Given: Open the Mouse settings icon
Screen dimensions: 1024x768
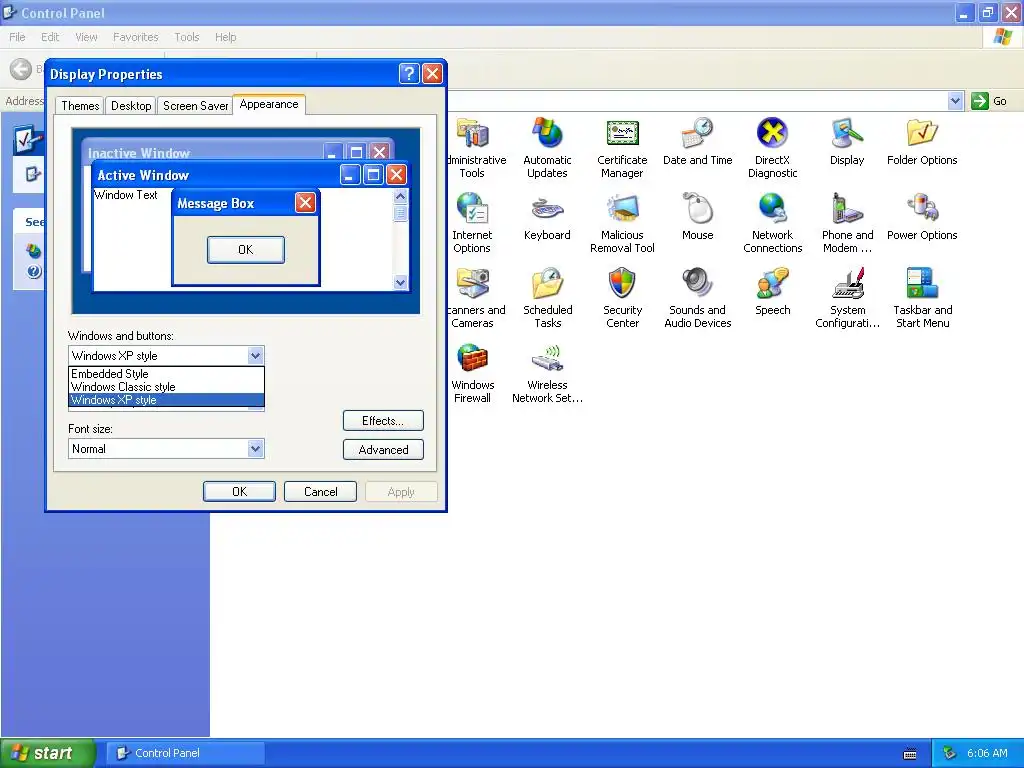Looking at the screenshot, I should point(697,217).
